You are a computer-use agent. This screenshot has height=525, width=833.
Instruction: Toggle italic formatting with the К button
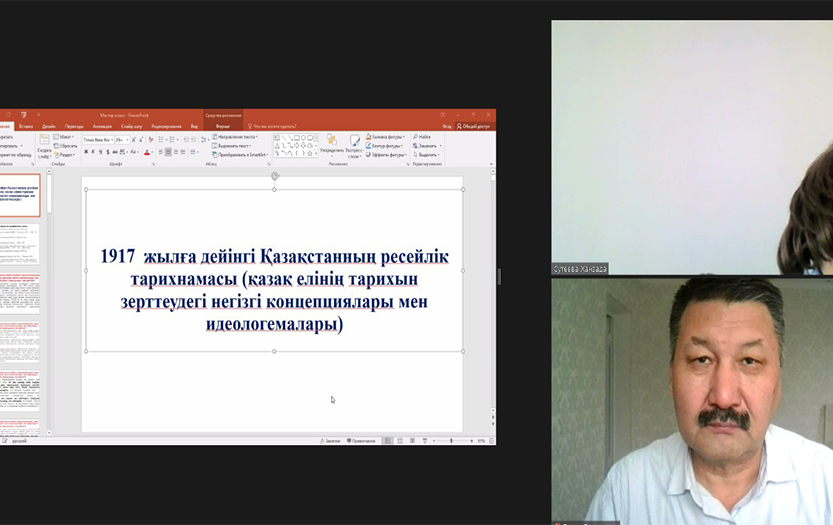click(93, 152)
